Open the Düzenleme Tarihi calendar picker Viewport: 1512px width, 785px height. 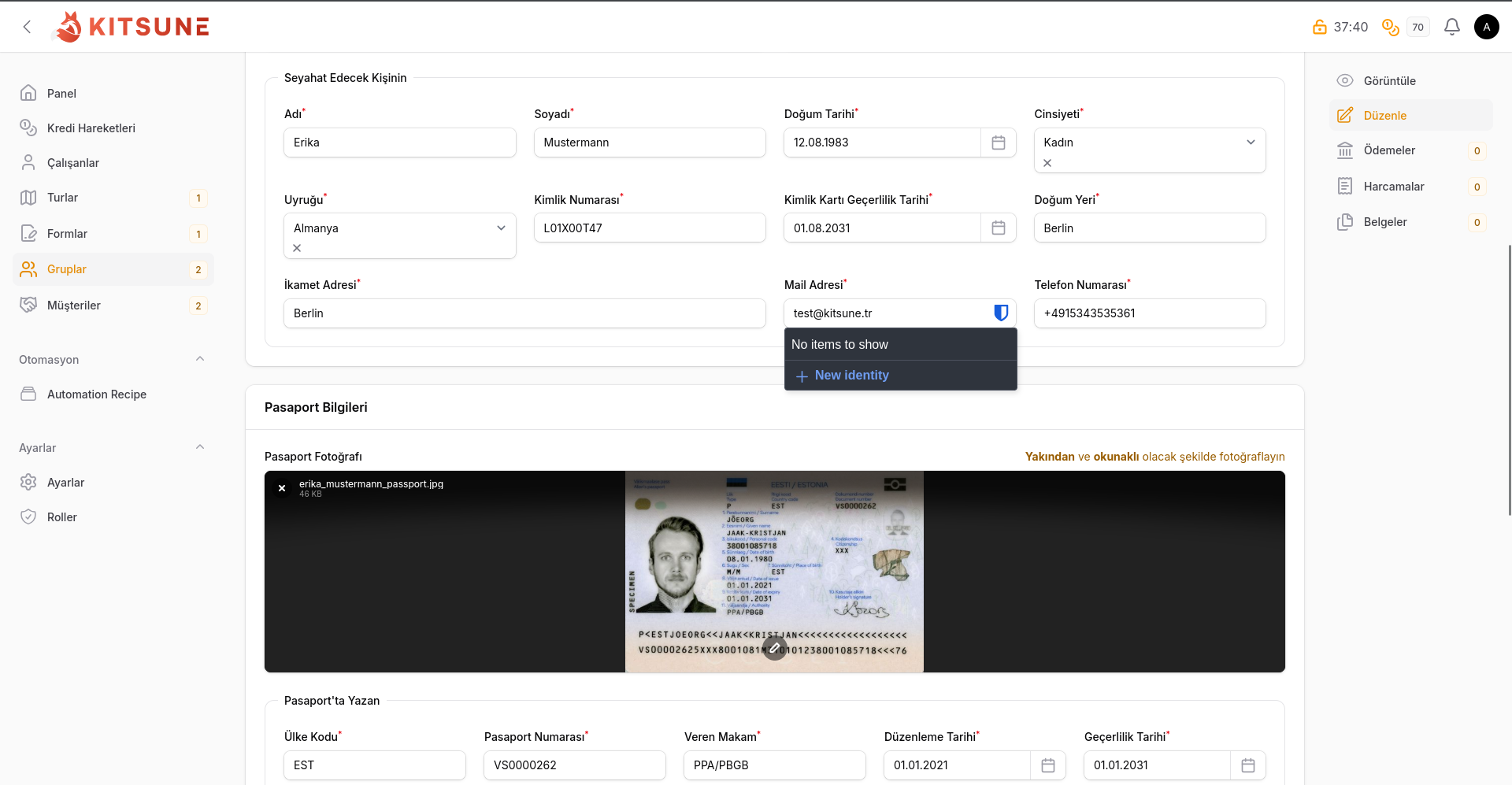click(x=1047, y=765)
